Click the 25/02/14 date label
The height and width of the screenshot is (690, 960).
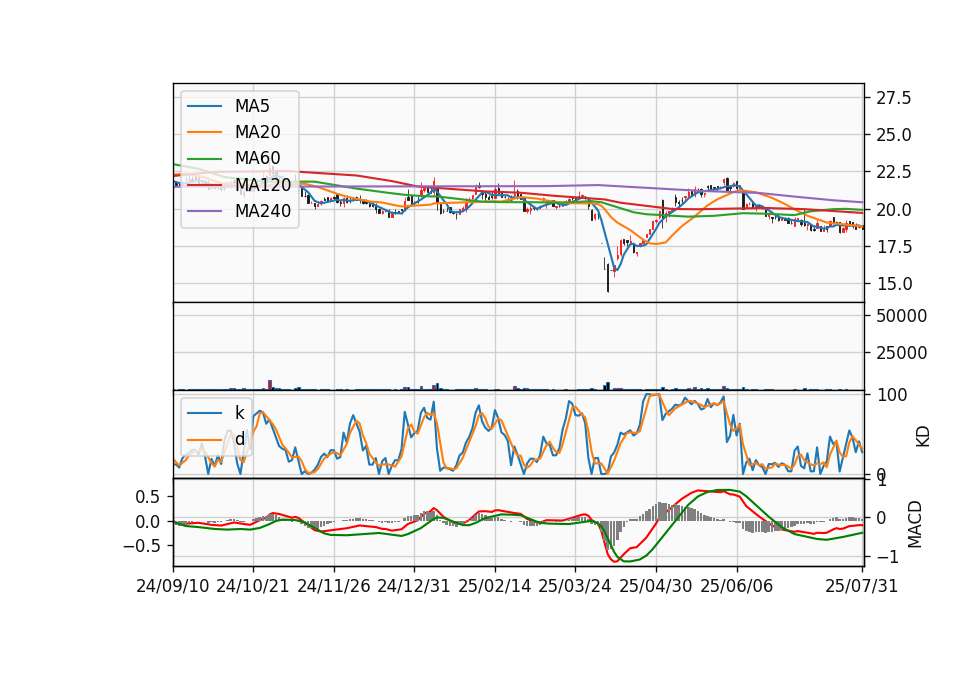point(495,586)
